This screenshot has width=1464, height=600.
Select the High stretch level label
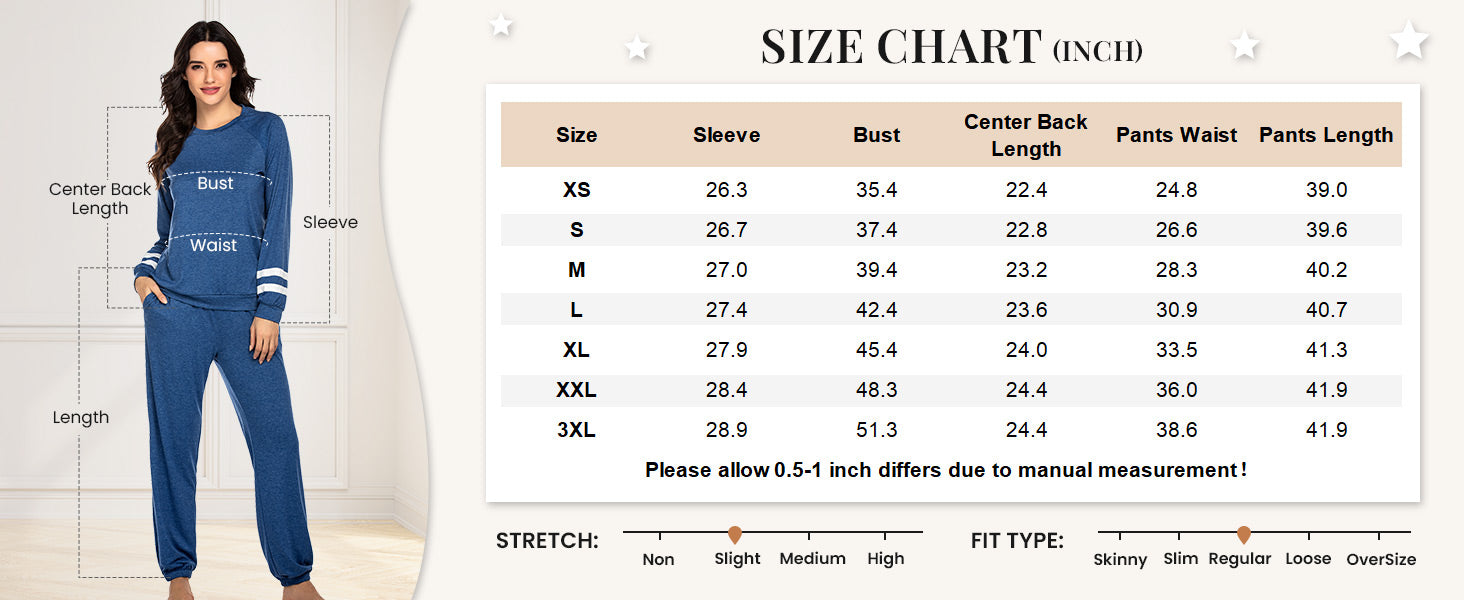886,559
